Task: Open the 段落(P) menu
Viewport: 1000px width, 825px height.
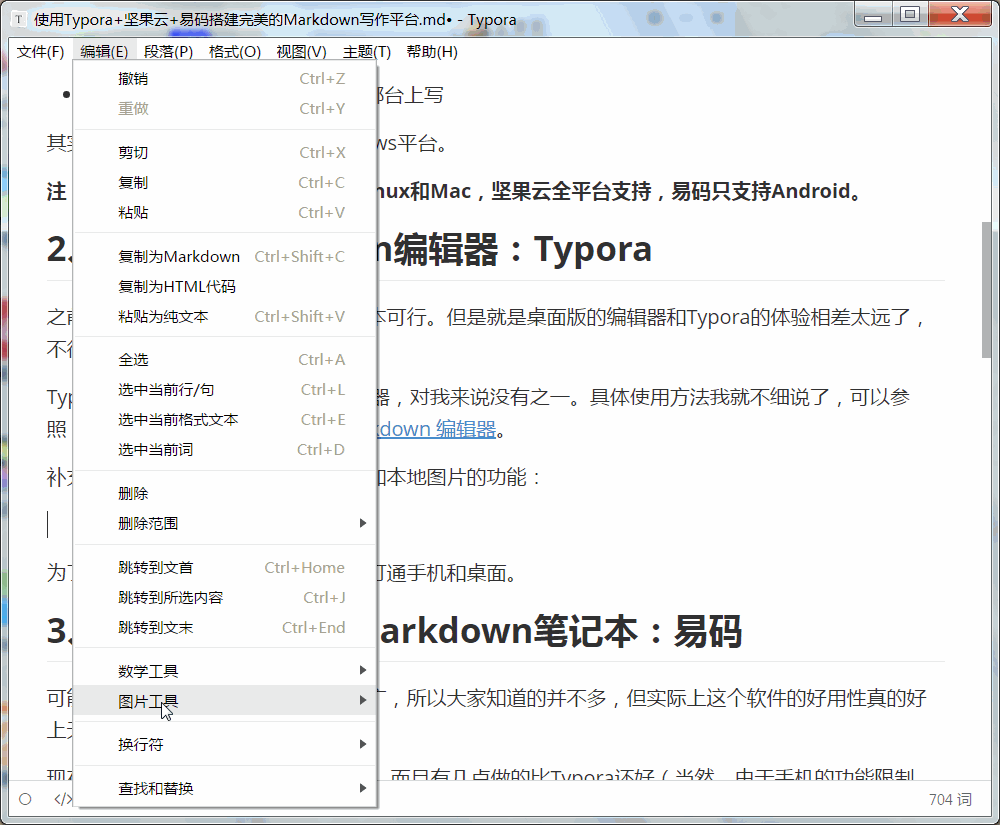Action: (x=168, y=52)
